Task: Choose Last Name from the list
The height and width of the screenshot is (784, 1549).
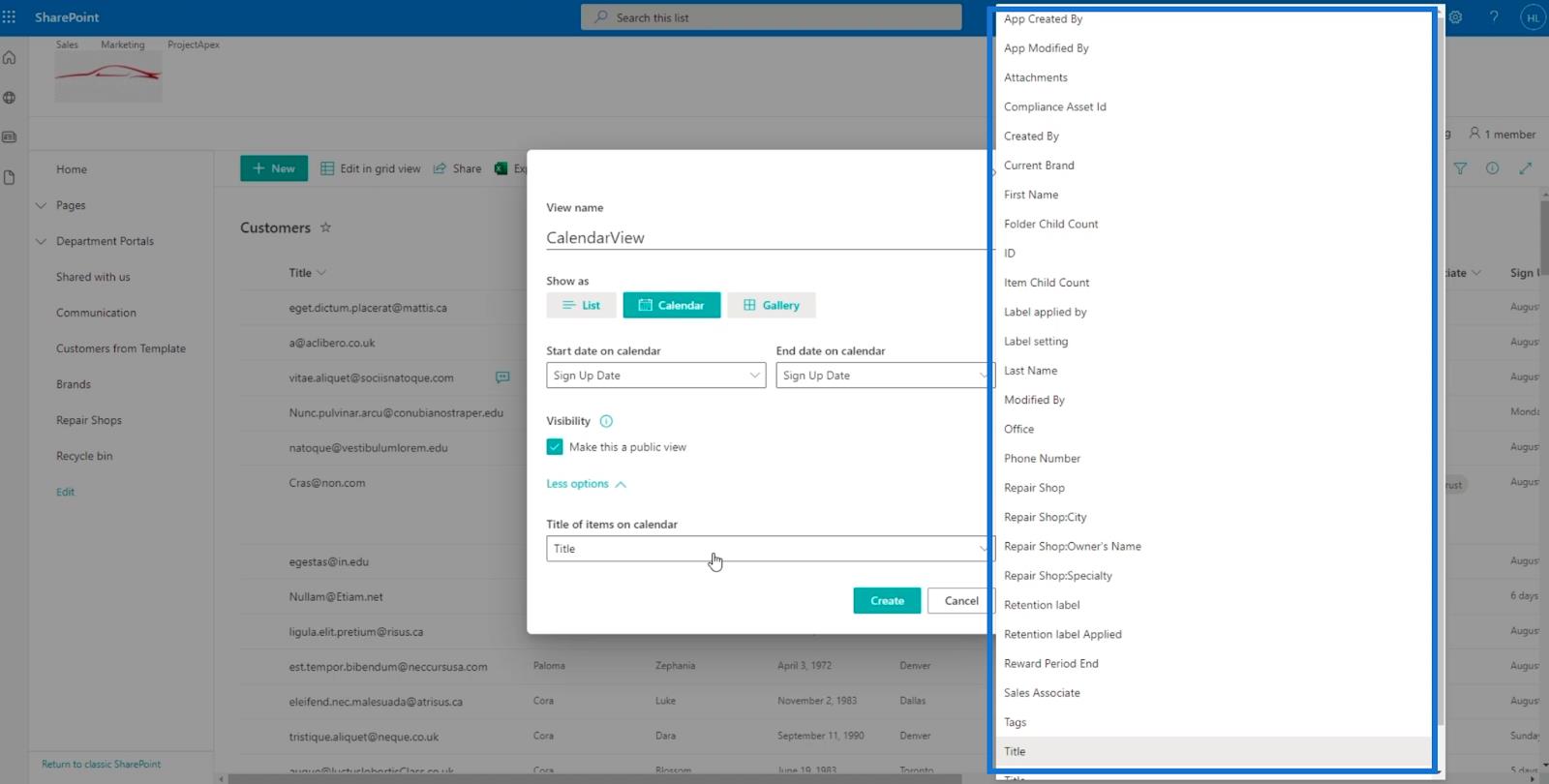Action: pos(1215,371)
